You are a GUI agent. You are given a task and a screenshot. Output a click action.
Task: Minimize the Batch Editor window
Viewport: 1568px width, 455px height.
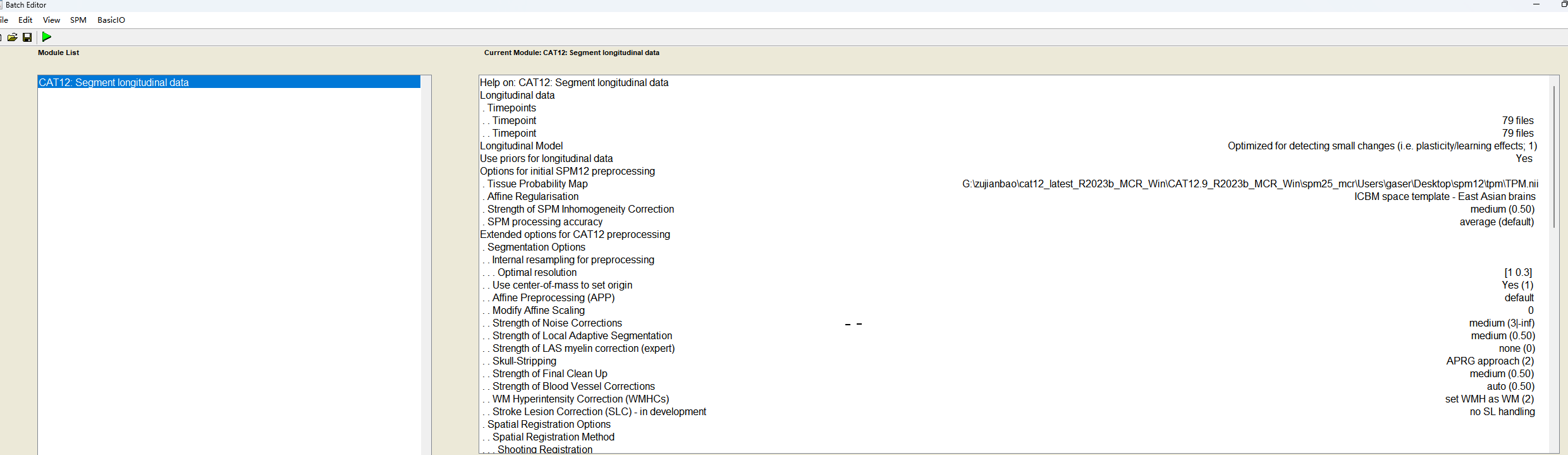pyautogui.click(x=1536, y=4)
